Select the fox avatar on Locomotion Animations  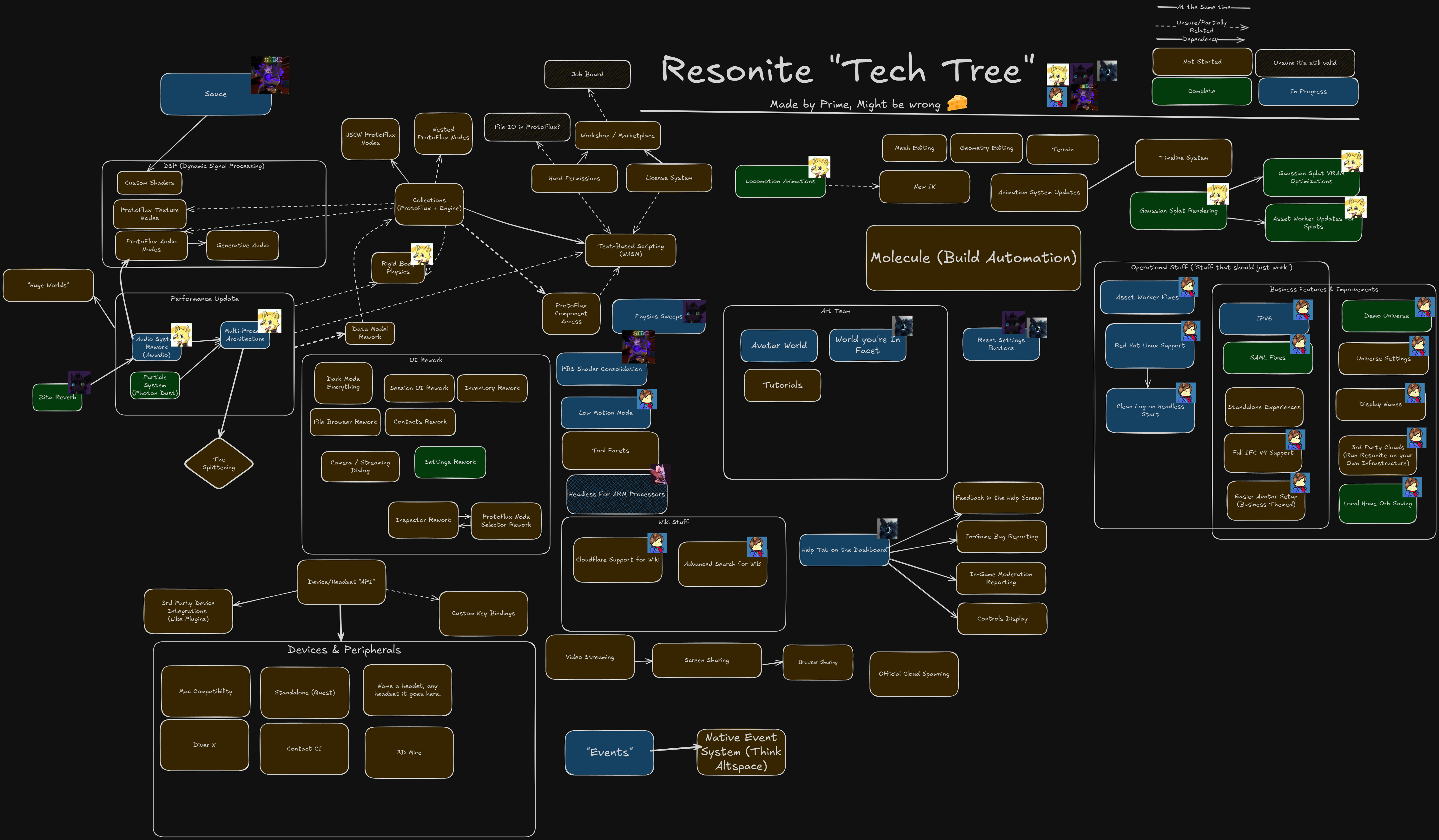pyautogui.click(x=819, y=167)
